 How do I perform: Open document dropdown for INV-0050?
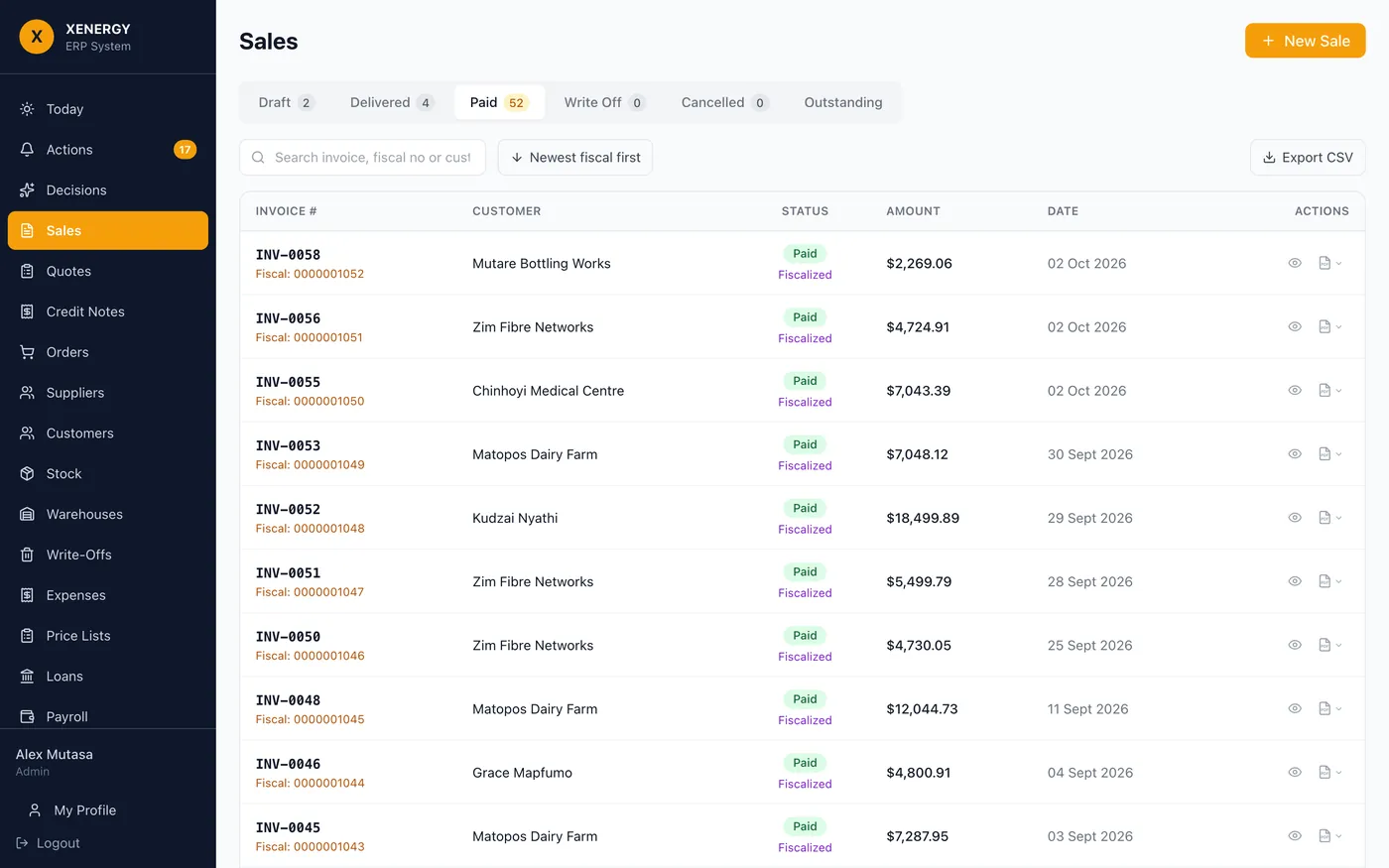pos(1329,645)
